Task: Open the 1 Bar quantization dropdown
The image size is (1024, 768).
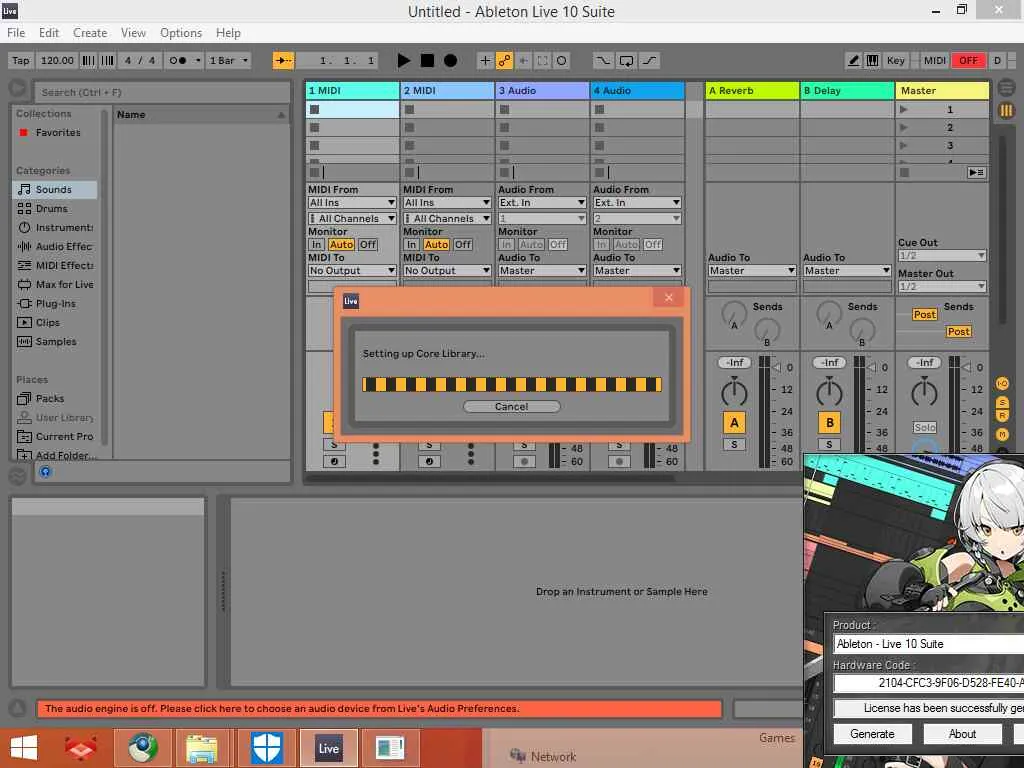Action: click(x=229, y=61)
